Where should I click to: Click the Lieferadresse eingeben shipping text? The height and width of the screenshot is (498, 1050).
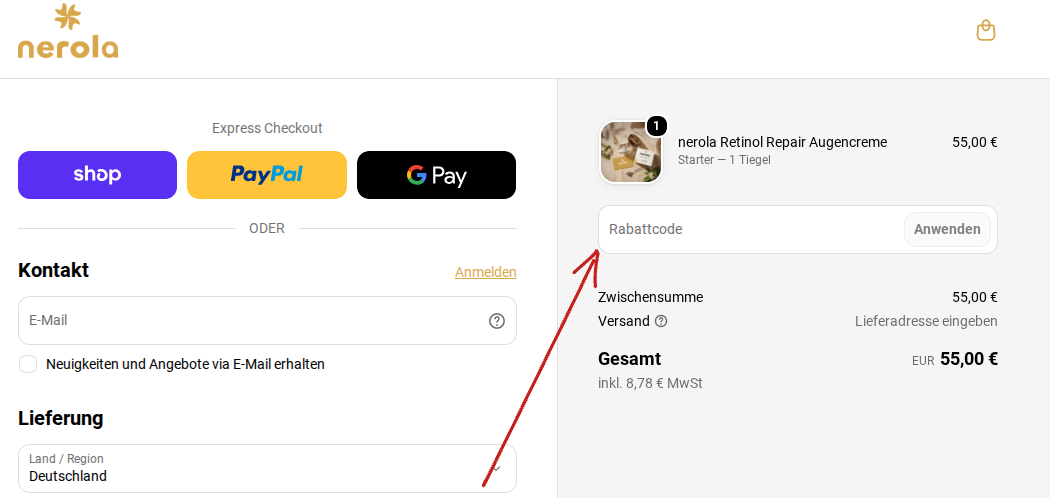(926, 321)
